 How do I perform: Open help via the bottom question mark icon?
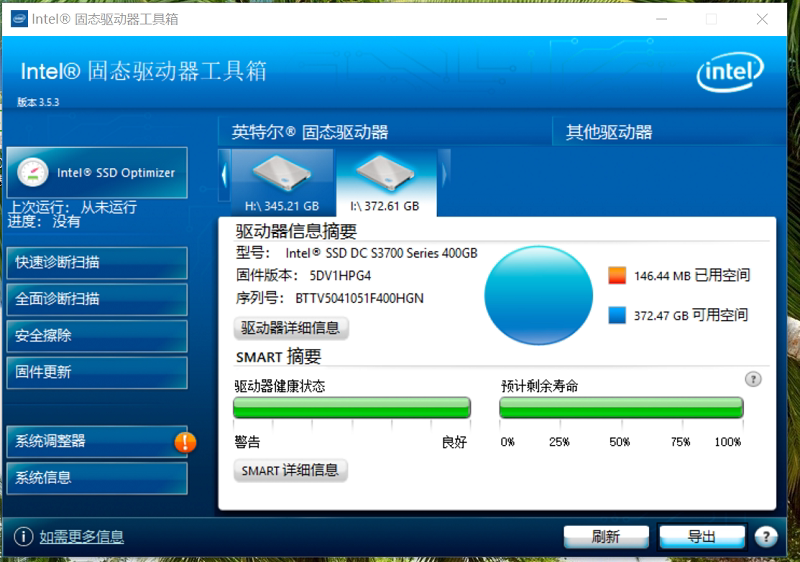(766, 537)
